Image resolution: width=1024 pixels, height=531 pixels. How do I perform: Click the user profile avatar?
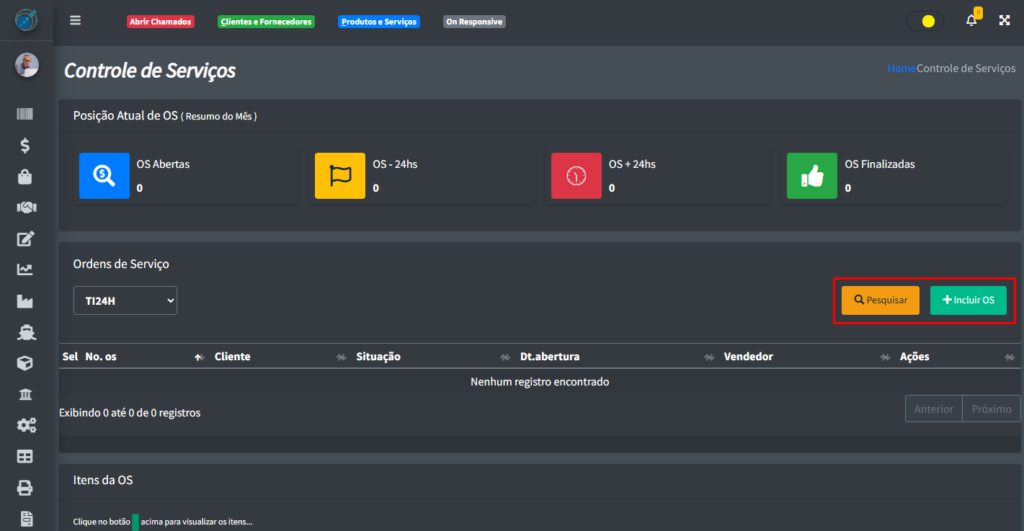26,65
